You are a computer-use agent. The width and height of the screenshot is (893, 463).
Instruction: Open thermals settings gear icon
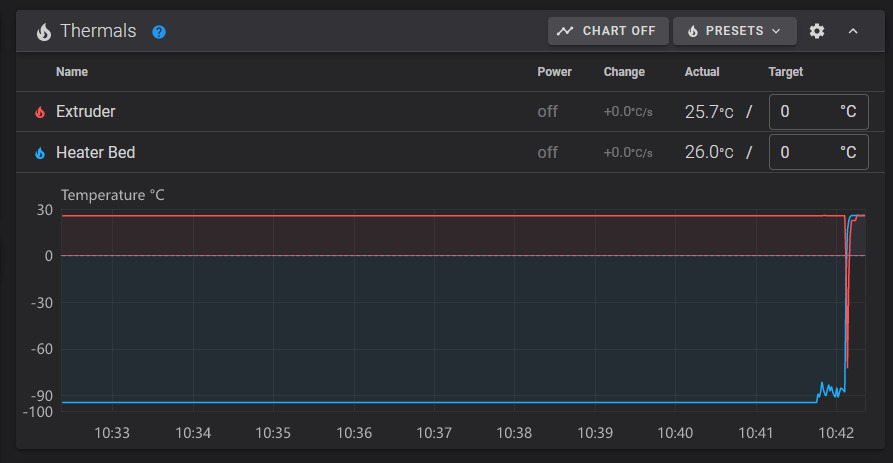[817, 31]
